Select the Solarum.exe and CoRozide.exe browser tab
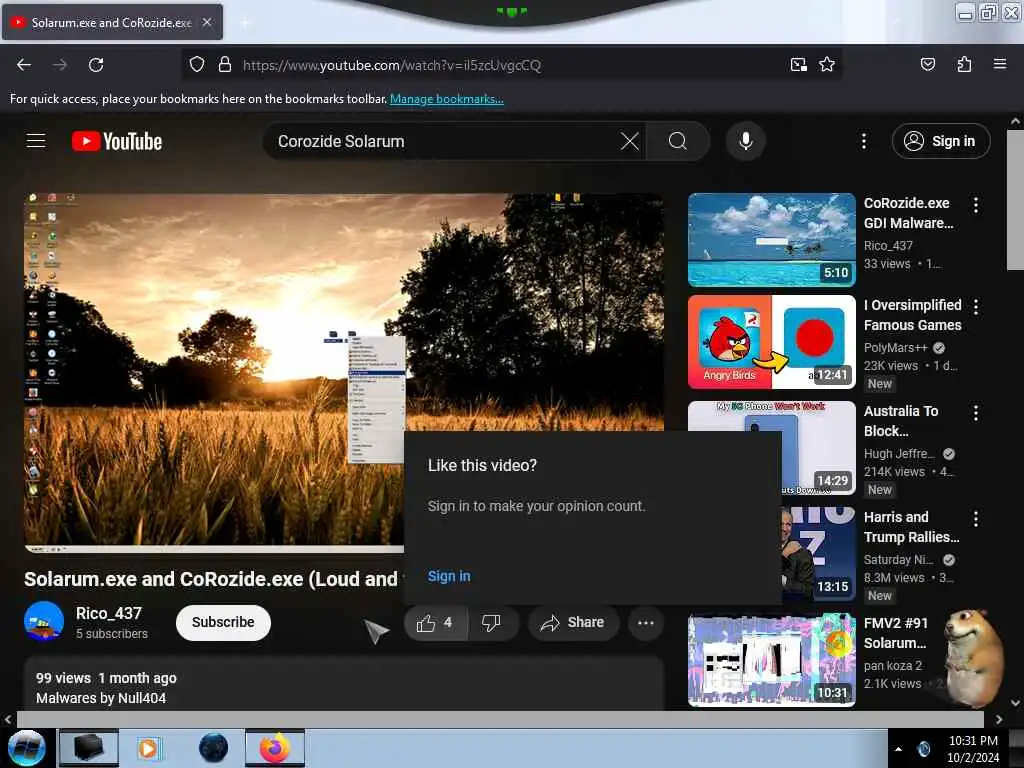 112,22
